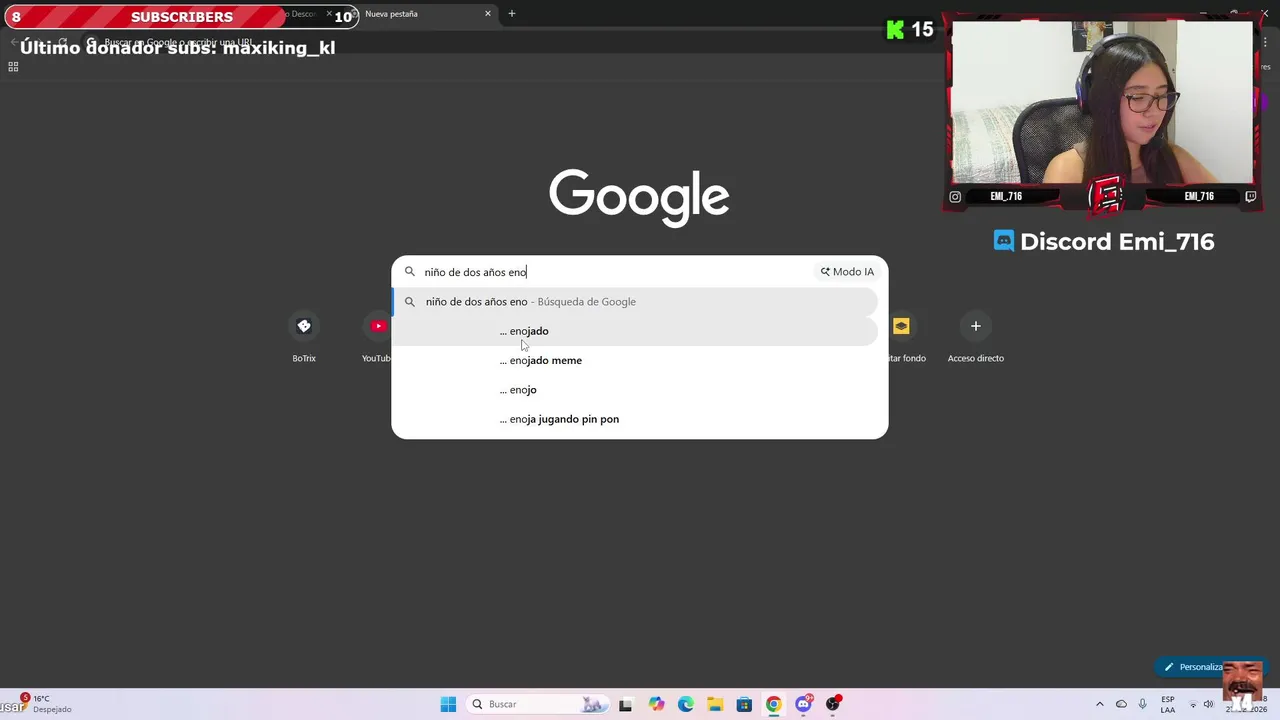Choose the '... enojado meme' suggestion
Image resolution: width=1280 pixels, height=720 pixels.
click(636, 360)
